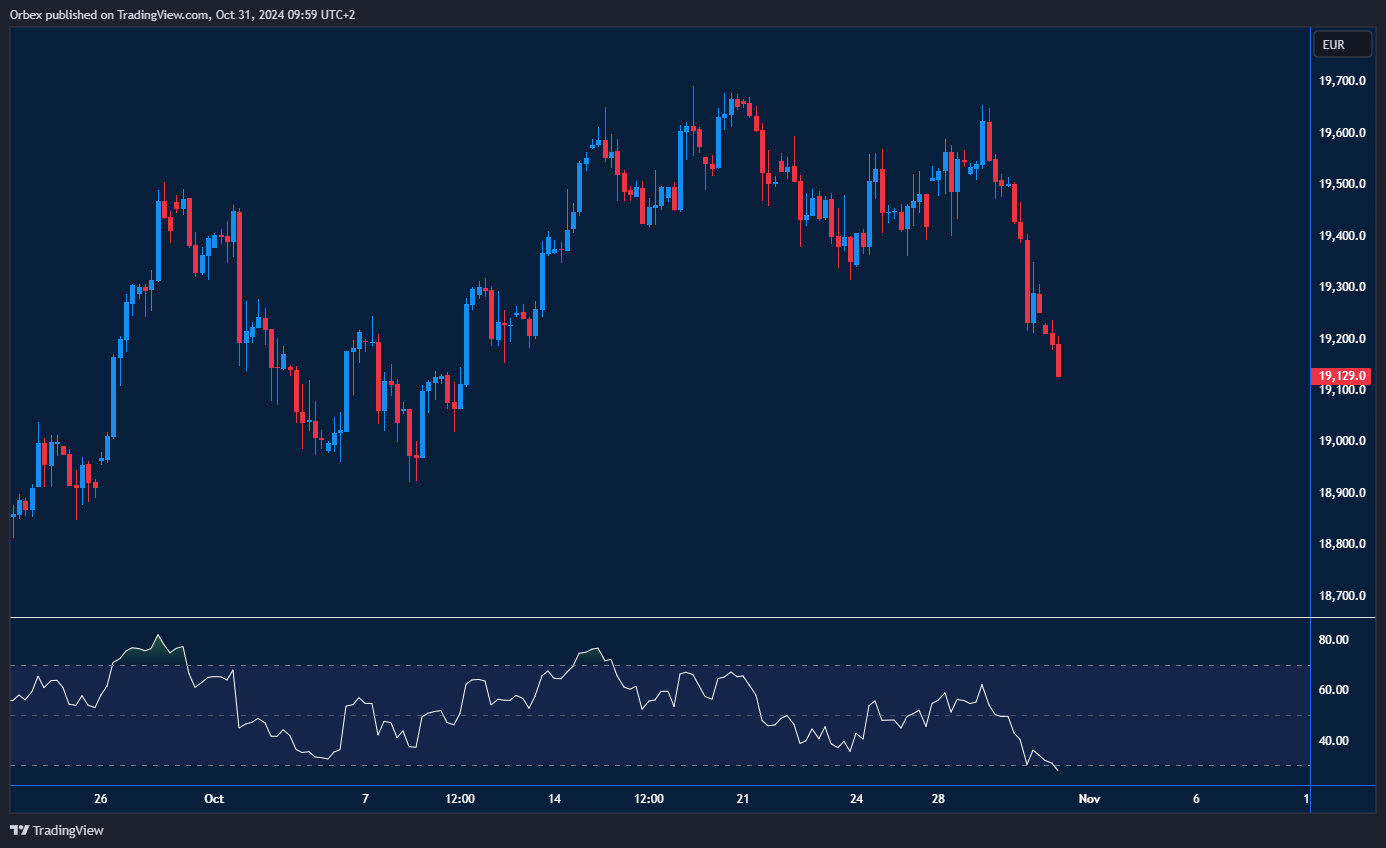This screenshot has width=1386, height=848.
Task: Click the 18,700.0 price axis label
Action: [1342, 596]
